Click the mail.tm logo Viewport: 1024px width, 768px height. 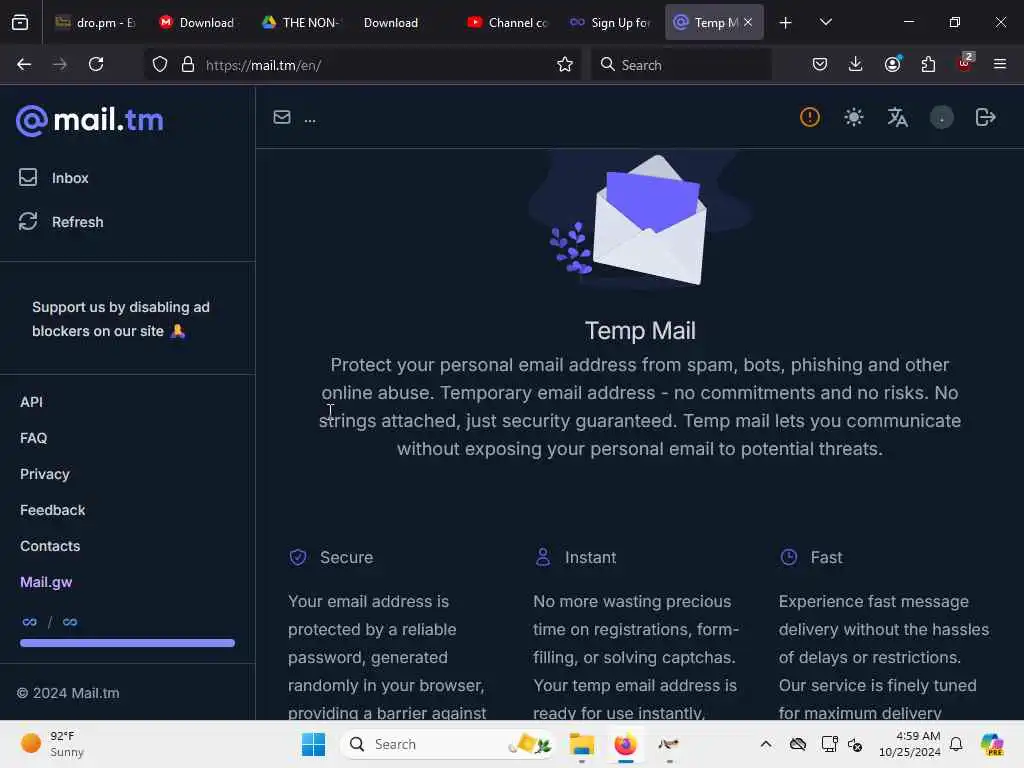pyautogui.click(x=89, y=120)
